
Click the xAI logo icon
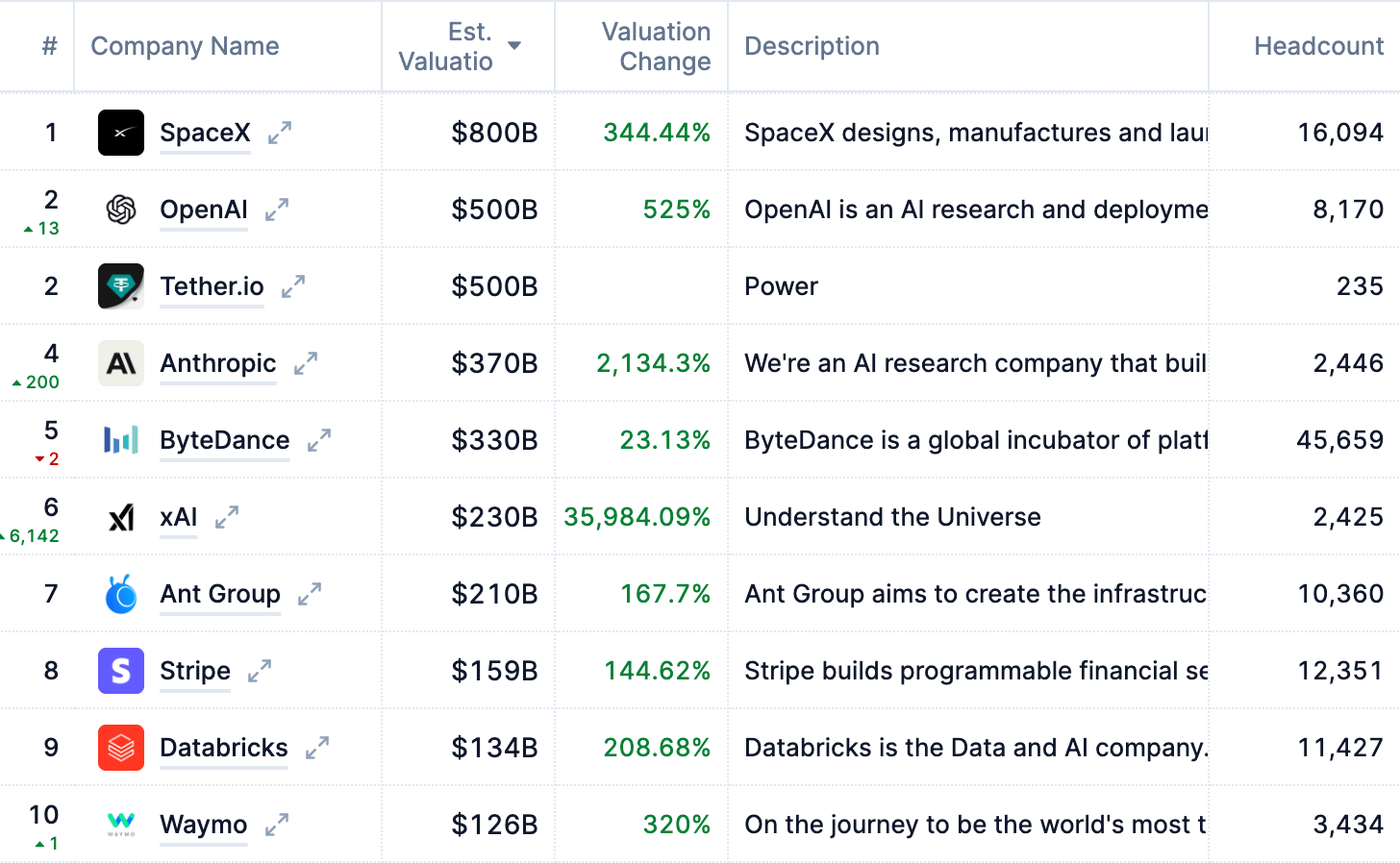click(121, 517)
